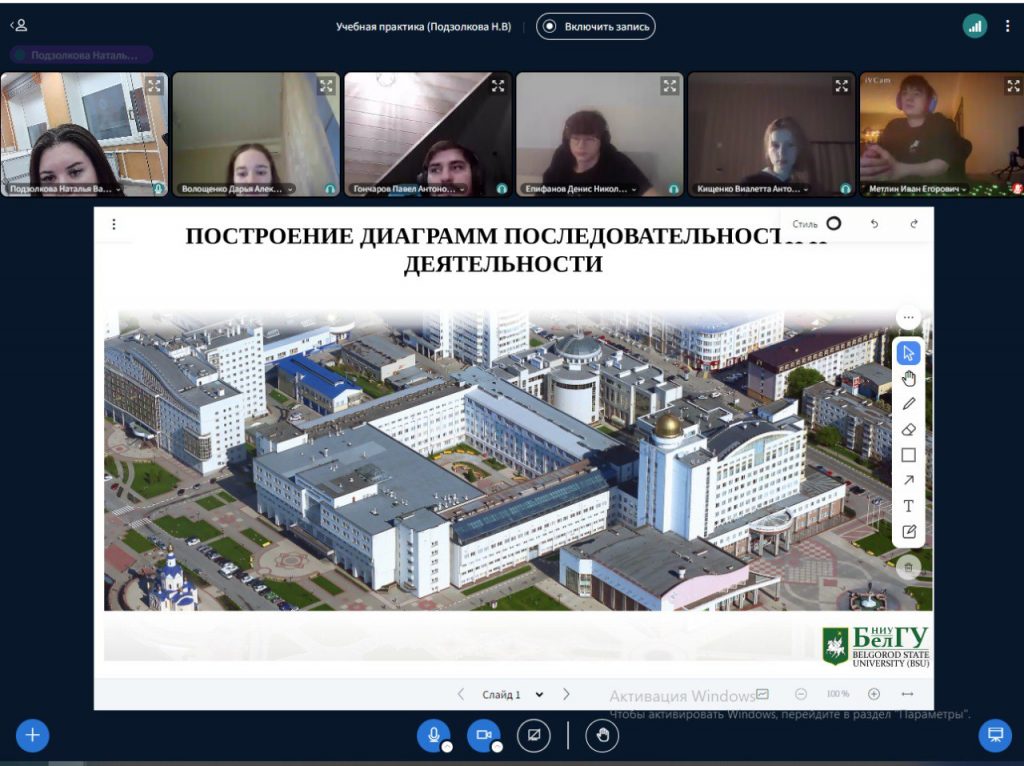Click the trash delete annotations icon

coord(908,567)
